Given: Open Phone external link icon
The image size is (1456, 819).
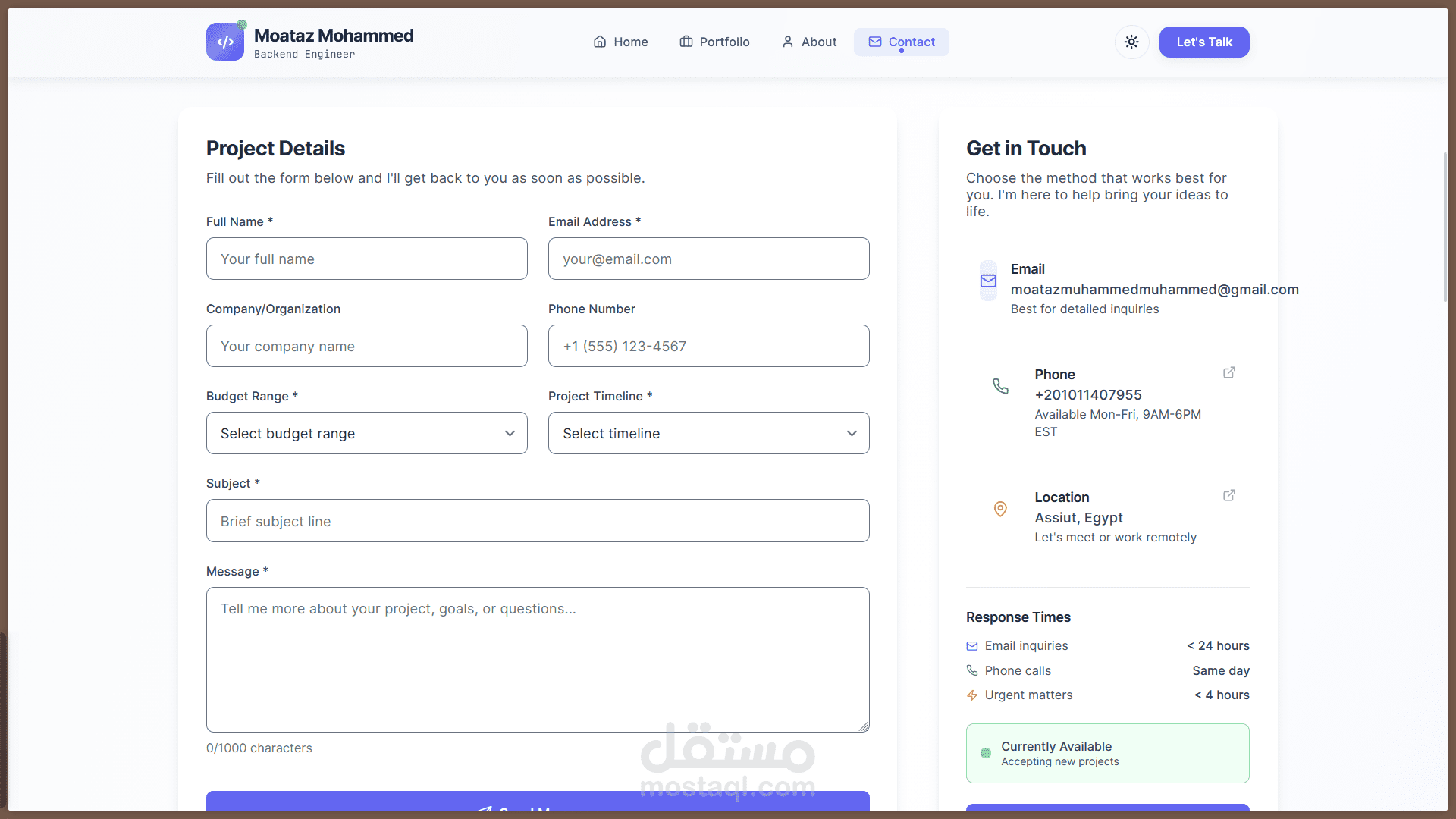Looking at the screenshot, I should point(1229,372).
